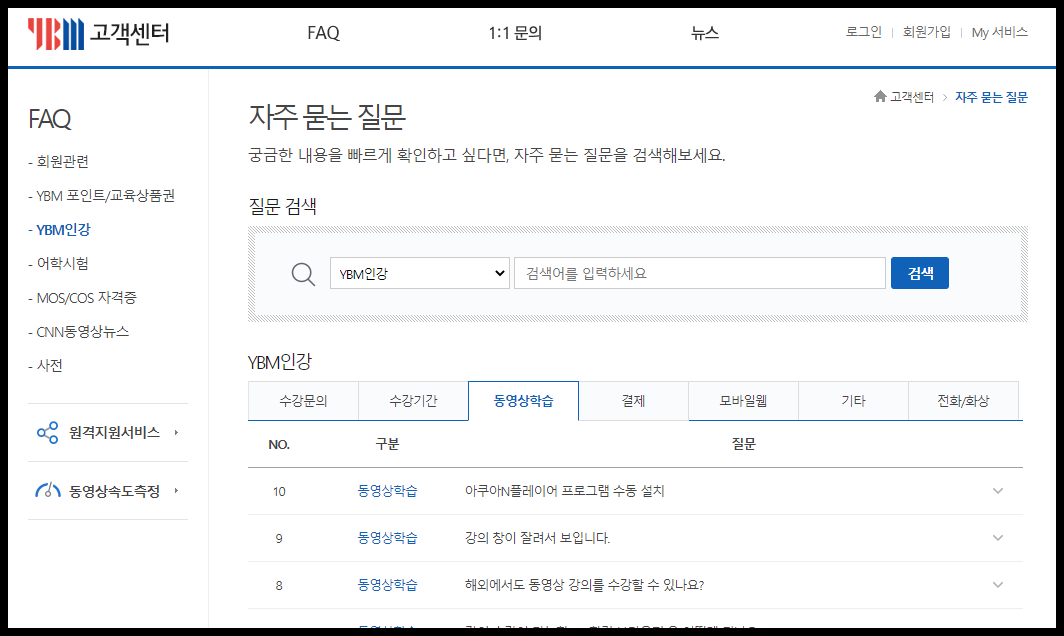
Task: Open the YBM인강 category dropdown
Action: [x=419, y=273]
